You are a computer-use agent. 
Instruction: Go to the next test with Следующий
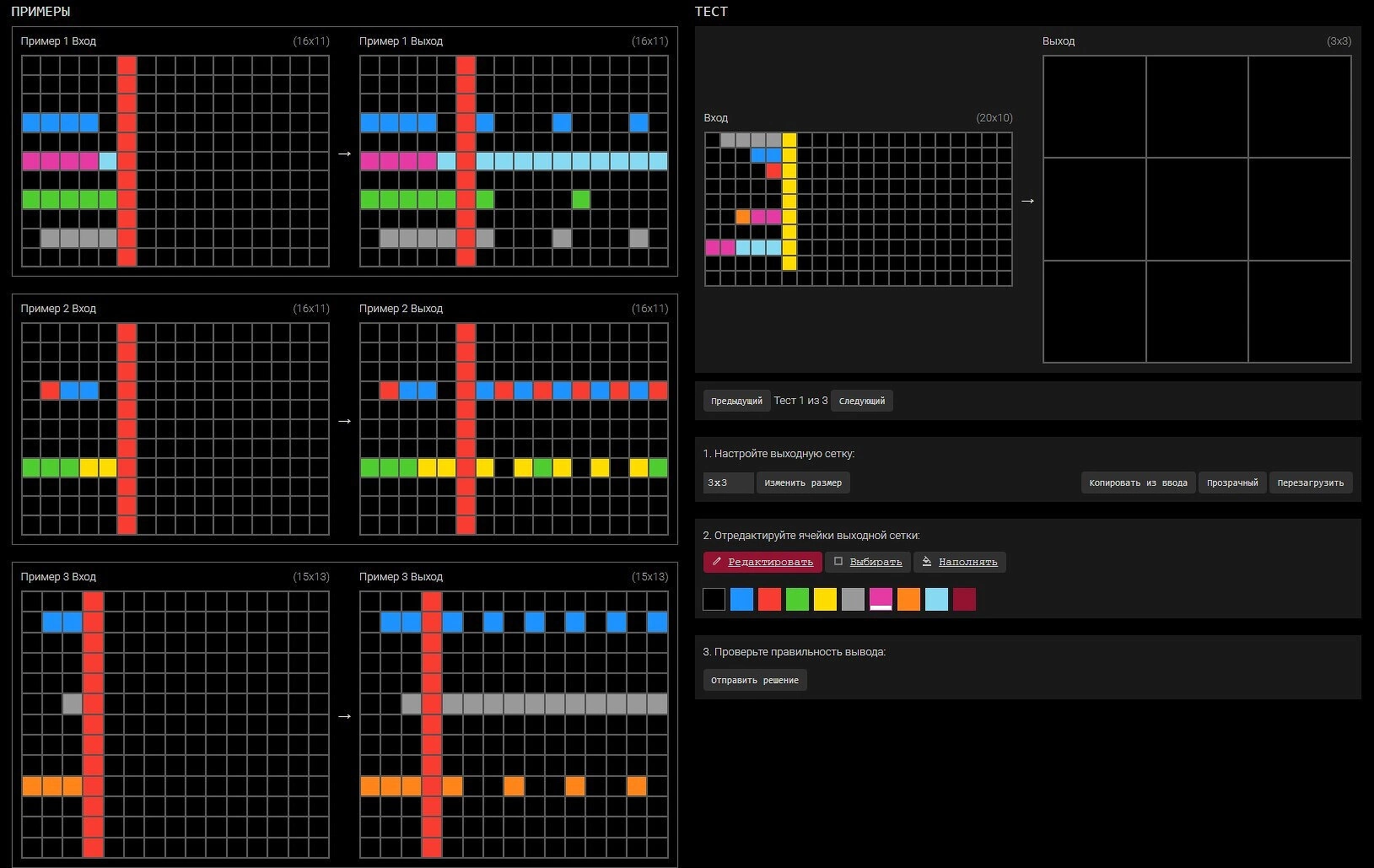[x=861, y=401]
